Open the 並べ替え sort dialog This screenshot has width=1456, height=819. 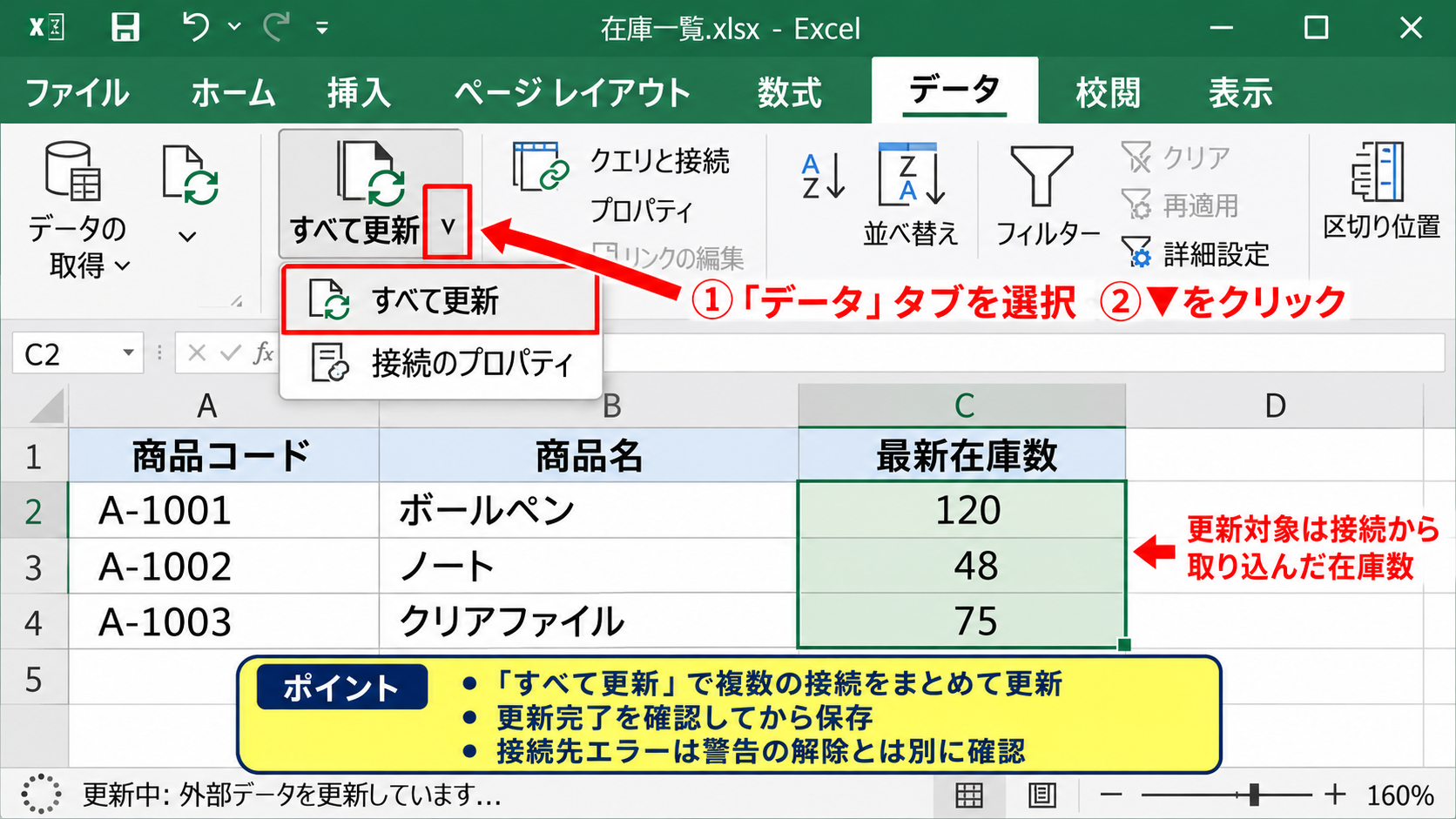pyautogui.click(x=910, y=195)
